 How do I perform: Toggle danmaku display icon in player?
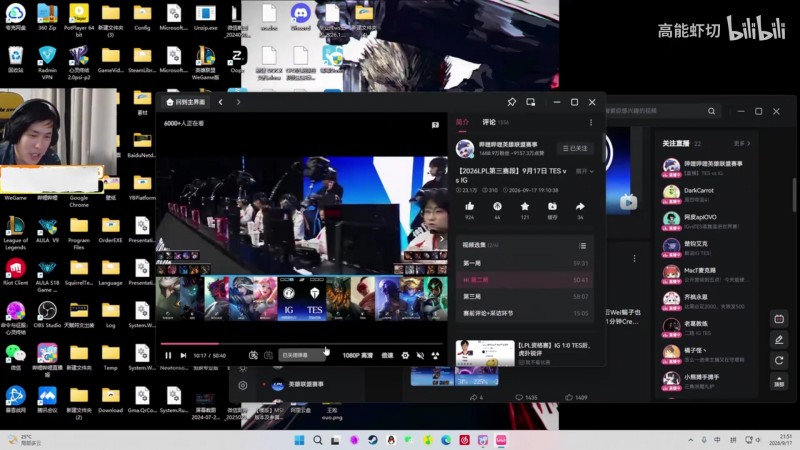pos(253,355)
